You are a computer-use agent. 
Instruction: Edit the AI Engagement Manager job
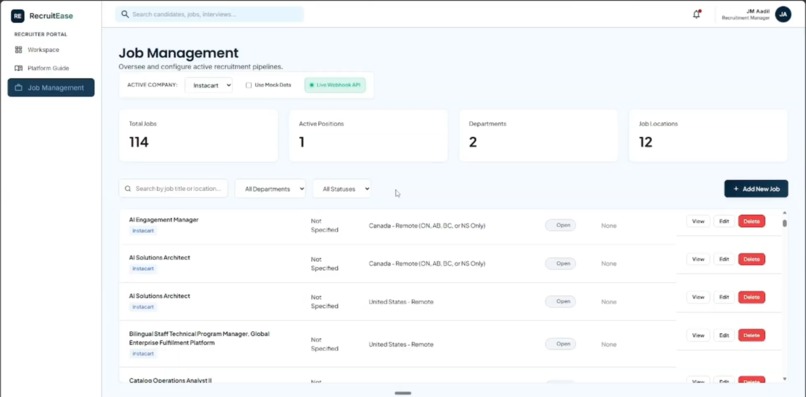[724, 221]
